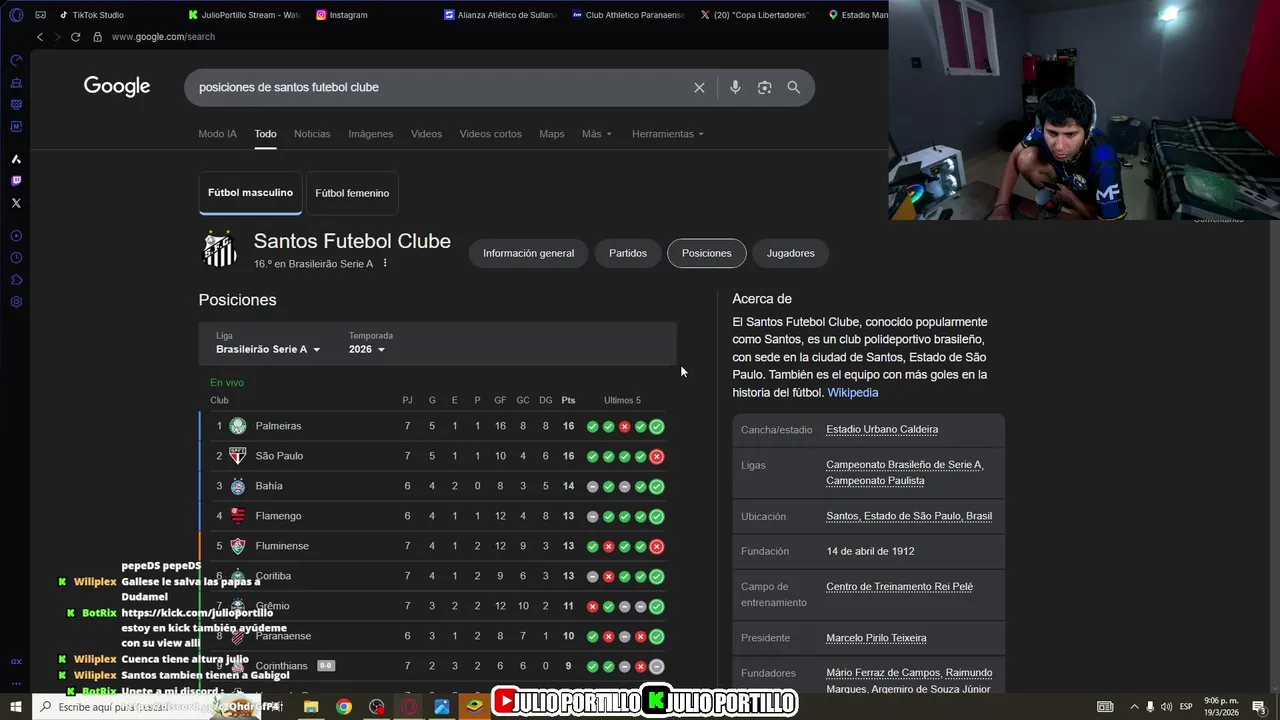
Task: Expand the Más search filter menu
Action: (596, 134)
